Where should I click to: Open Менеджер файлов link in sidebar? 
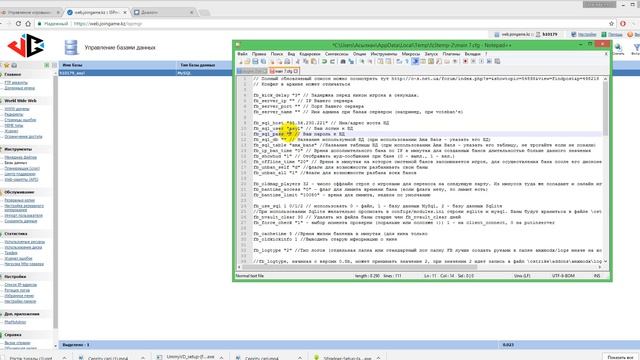[20, 157]
